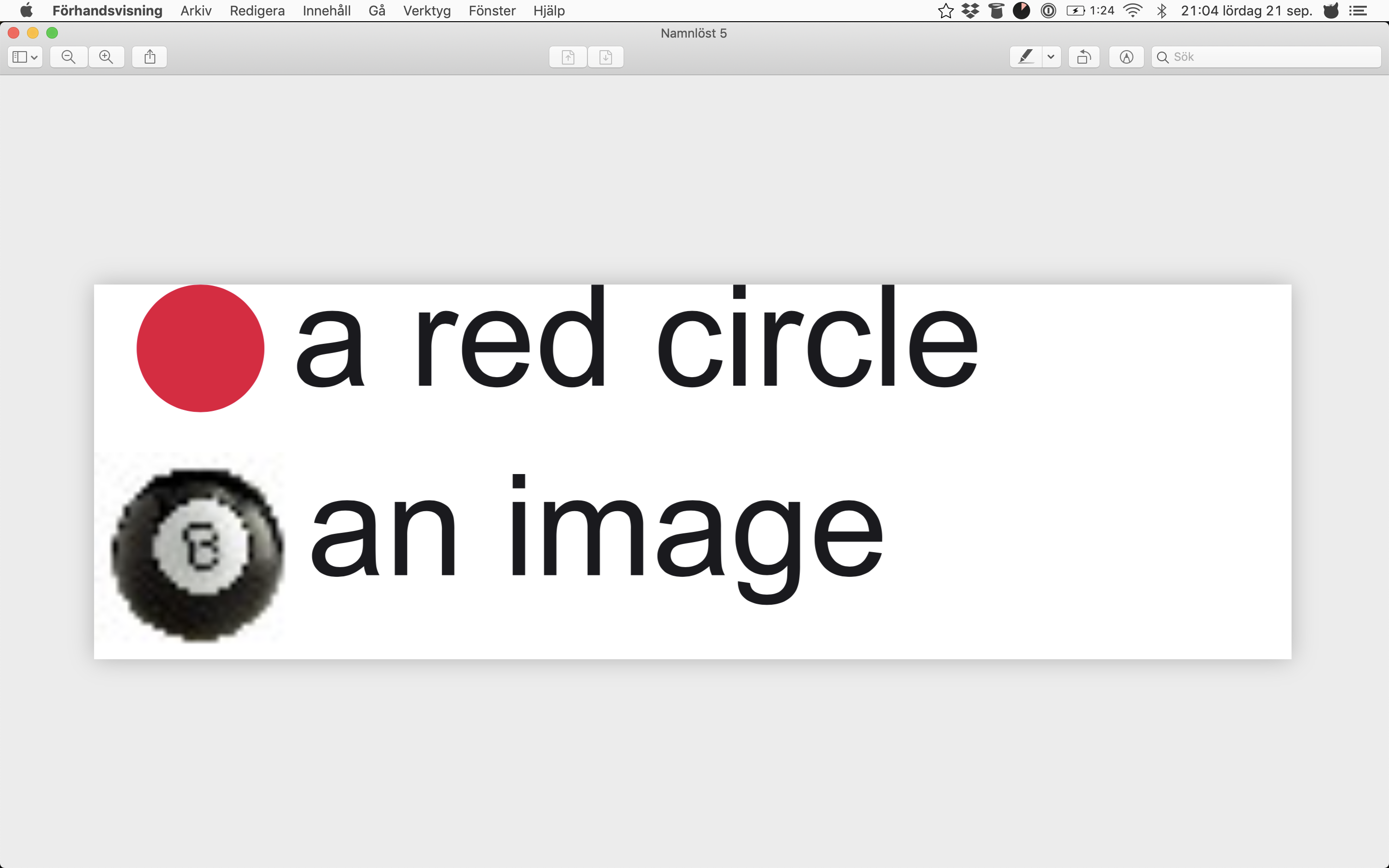Image resolution: width=1389 pixels, height=868 pixels.
Task: Zoom out with the magnifier minus icon
Action: click(x=68, y=57)
